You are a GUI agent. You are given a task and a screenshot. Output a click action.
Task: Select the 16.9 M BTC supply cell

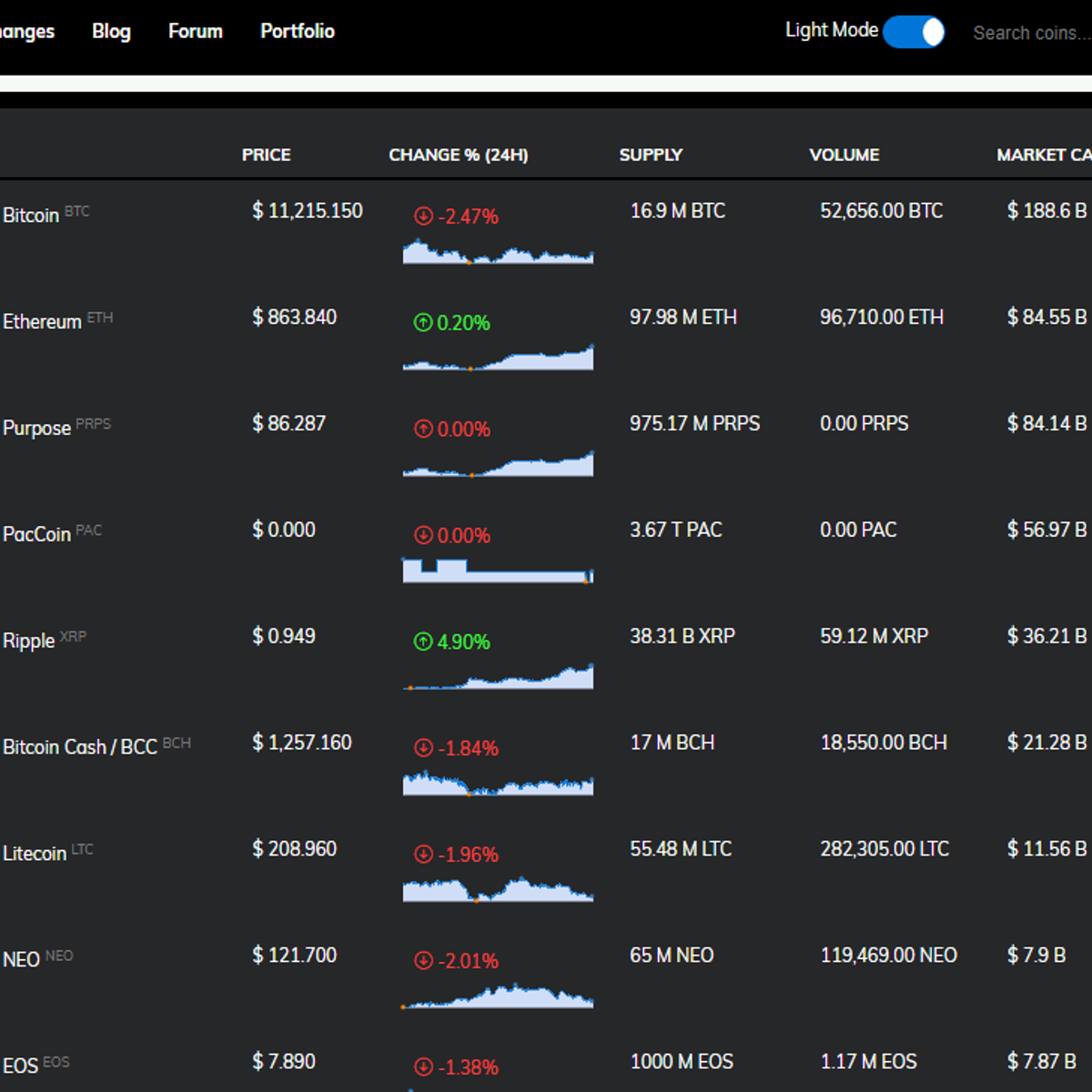pyautogui.click(x=678, y=211)
